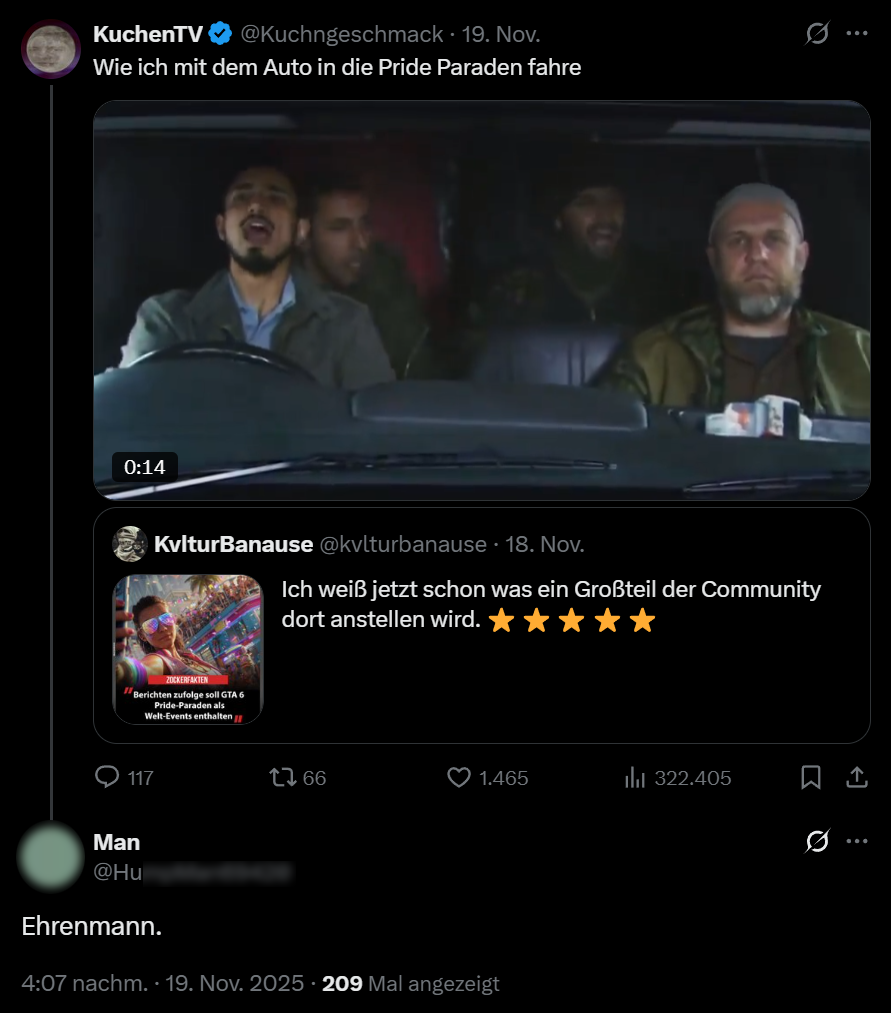Open KuchenTV's profile picture
This screenshot has width=891, height=1013.
(x=51, y=48)
